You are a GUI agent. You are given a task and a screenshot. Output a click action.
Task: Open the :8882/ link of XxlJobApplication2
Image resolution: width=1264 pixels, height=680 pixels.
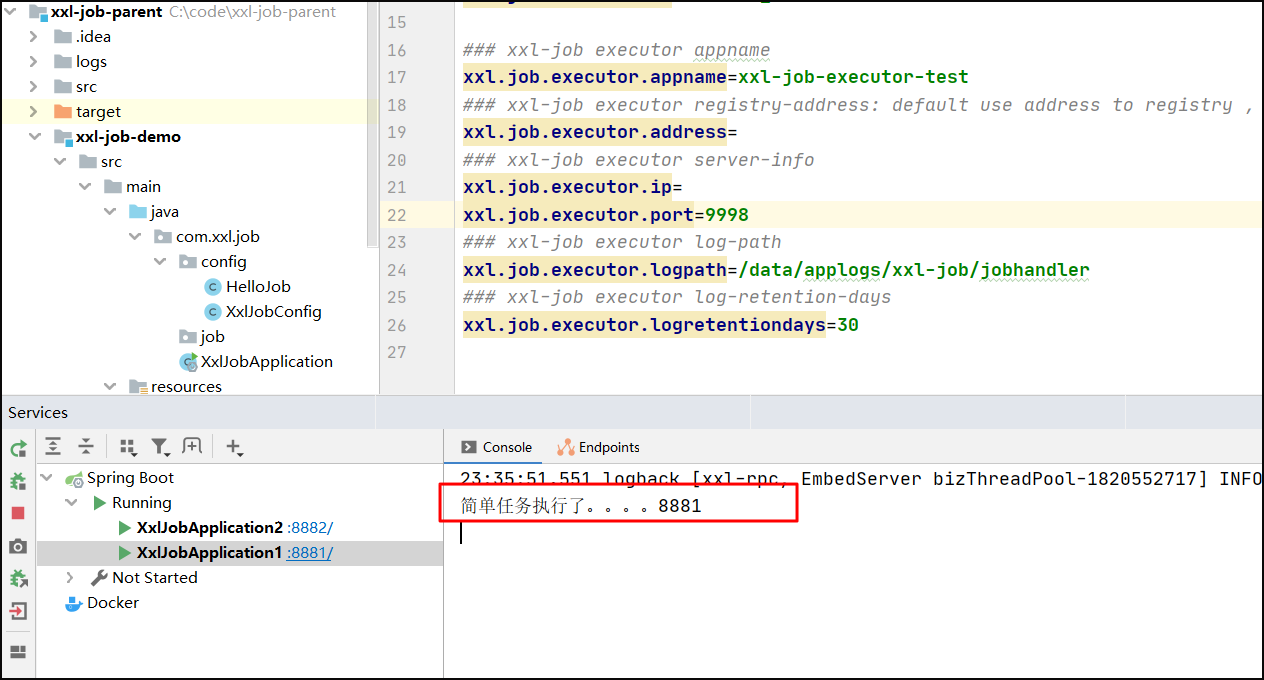(310, 528)
